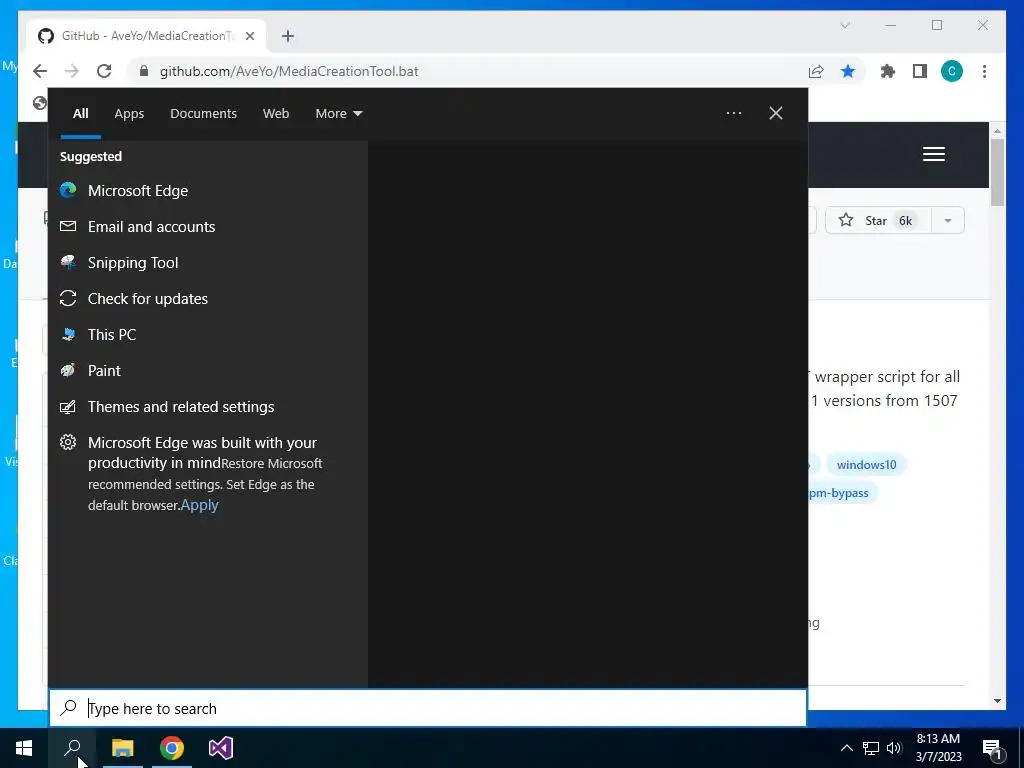1024x768 pixels.
Task: Open a new Chrome tab
Action: [x=288, y=36]
